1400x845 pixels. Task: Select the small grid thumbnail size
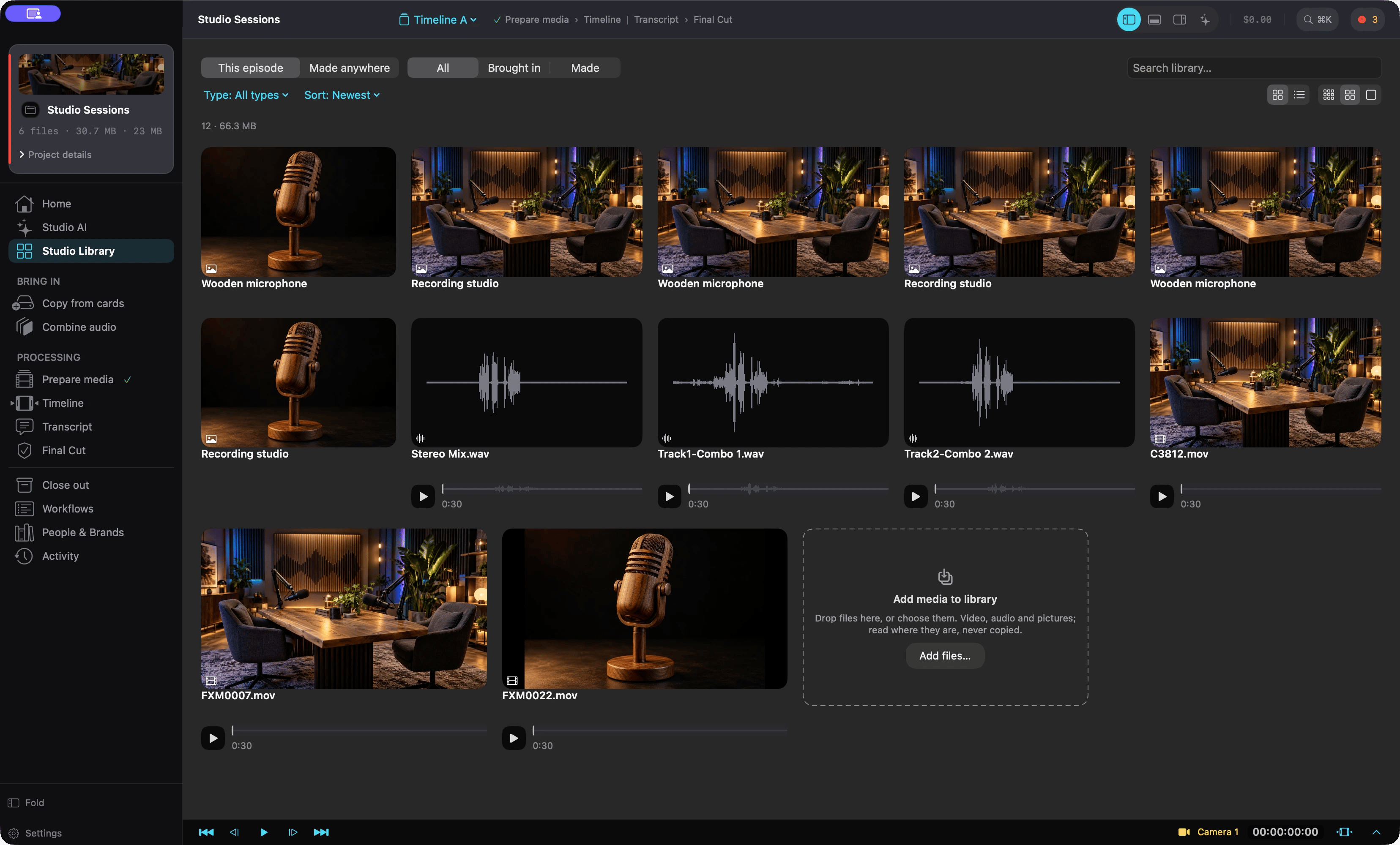click(1329, 95)
